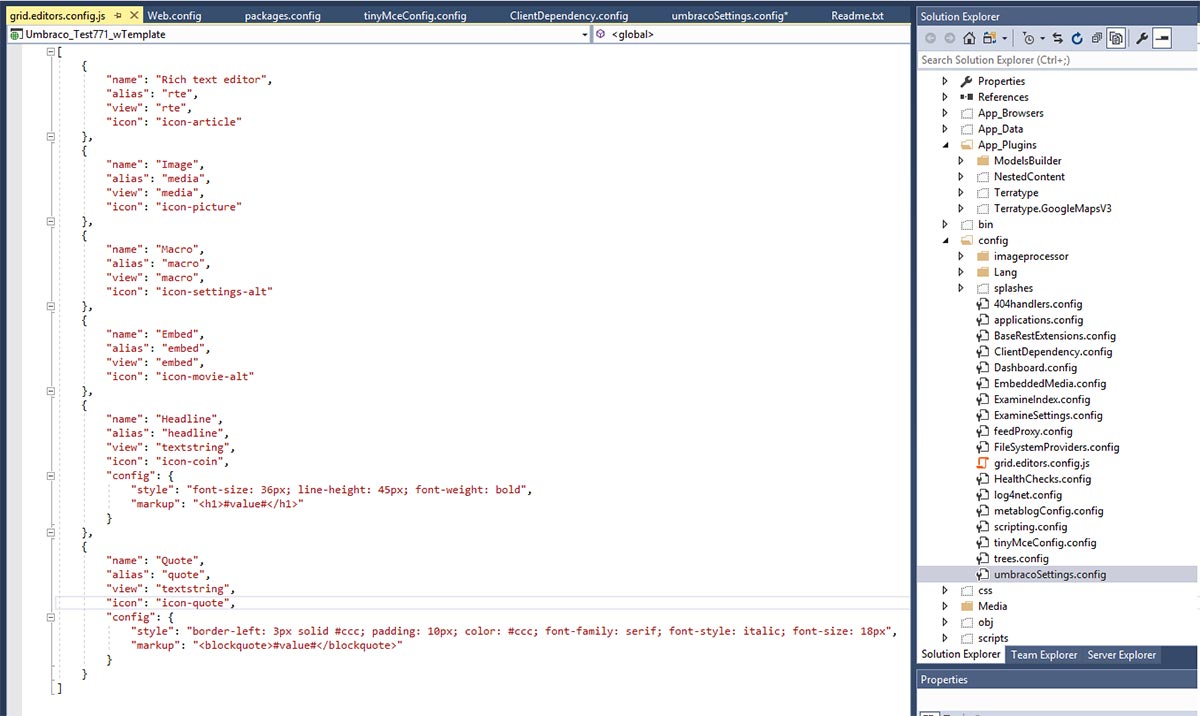The width and height of the screenshot is (1200, 716).
Task: Expand the splashes folder
Action: coord(961,288)
